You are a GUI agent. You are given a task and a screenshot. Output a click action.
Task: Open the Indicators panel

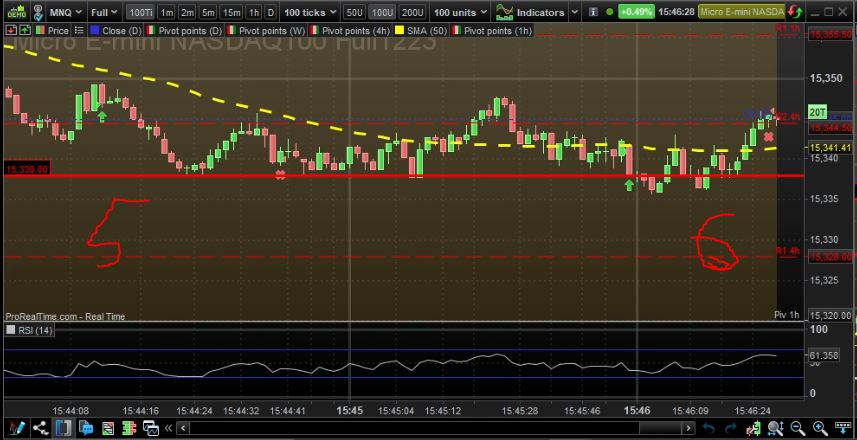click(x=530, y=12)
